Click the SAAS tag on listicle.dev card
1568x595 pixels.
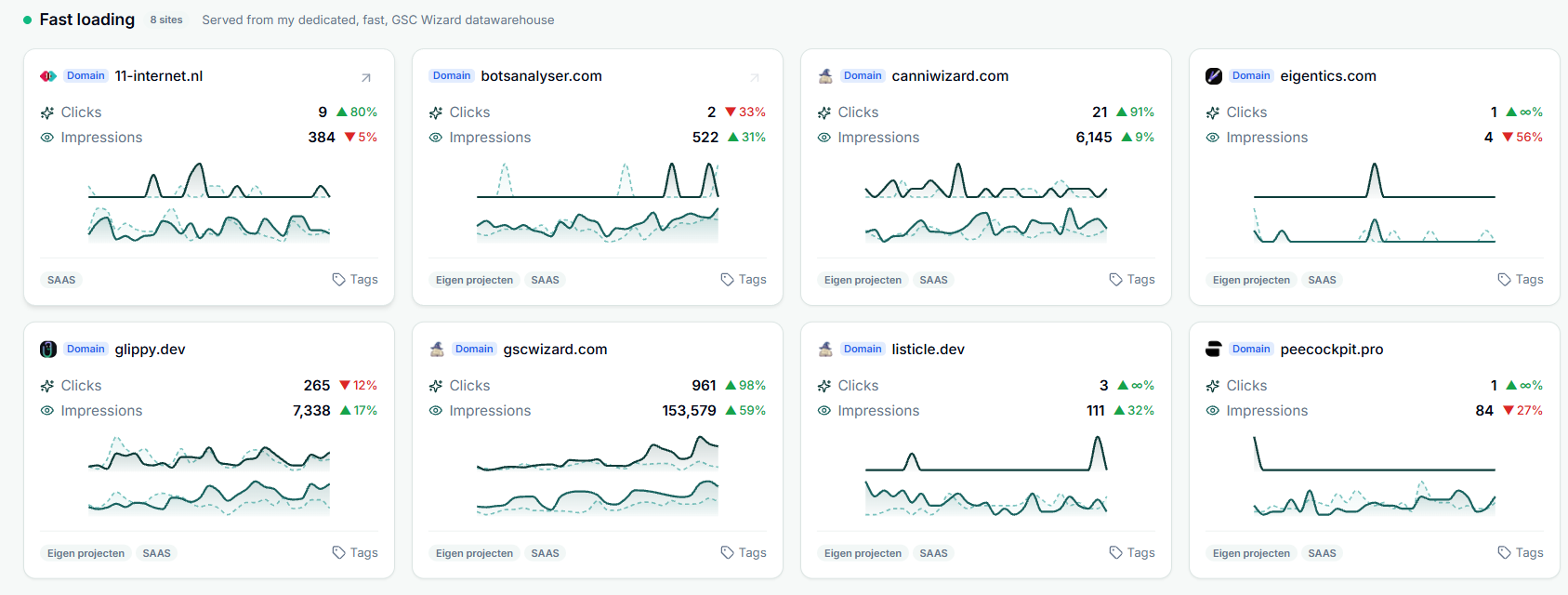tap(933, 553)
